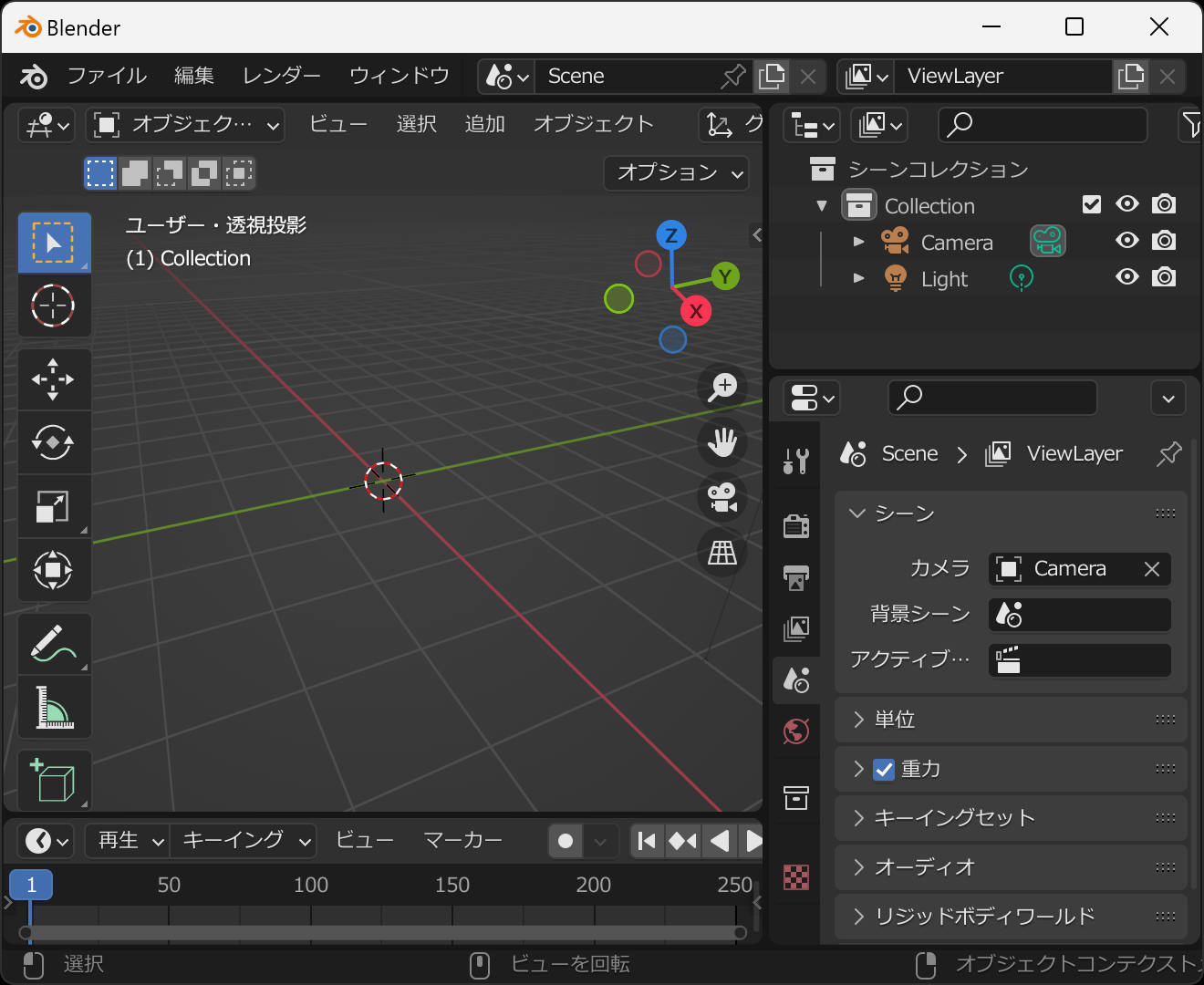This screenshot has height=985, width=1204.
Task: Switch perspective/orthographic with grid icon
Action: pyautogui.click(x=722, y=552)
